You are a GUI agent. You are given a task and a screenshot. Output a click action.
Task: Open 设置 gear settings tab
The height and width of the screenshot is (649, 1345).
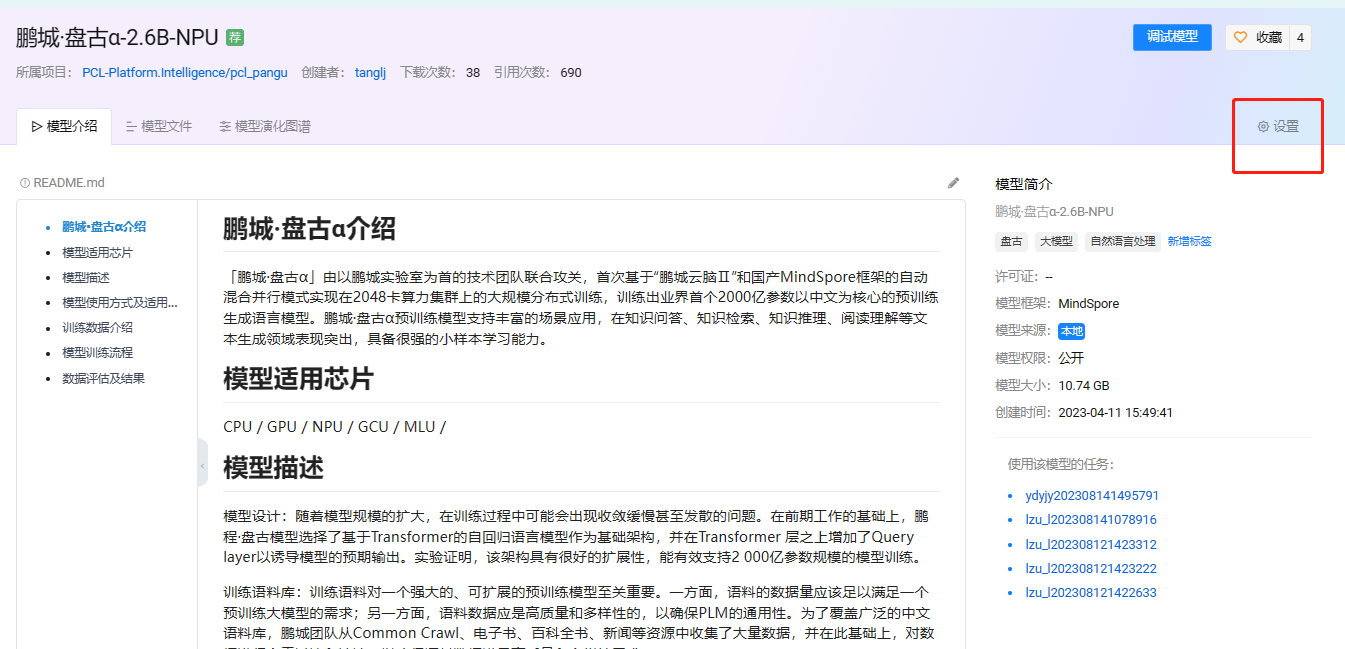tap(1278, 127)
